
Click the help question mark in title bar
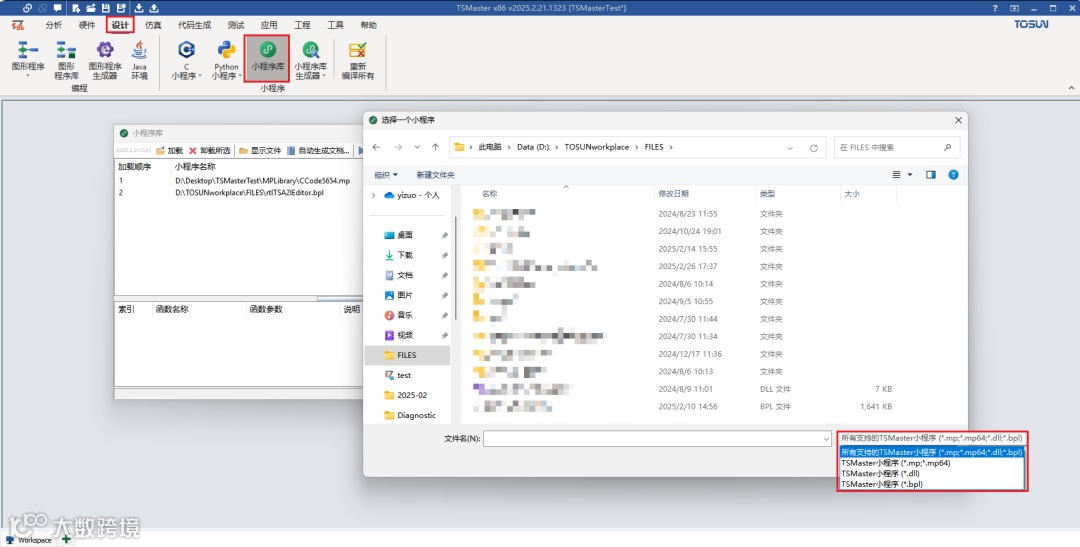(x=995, y=8)
